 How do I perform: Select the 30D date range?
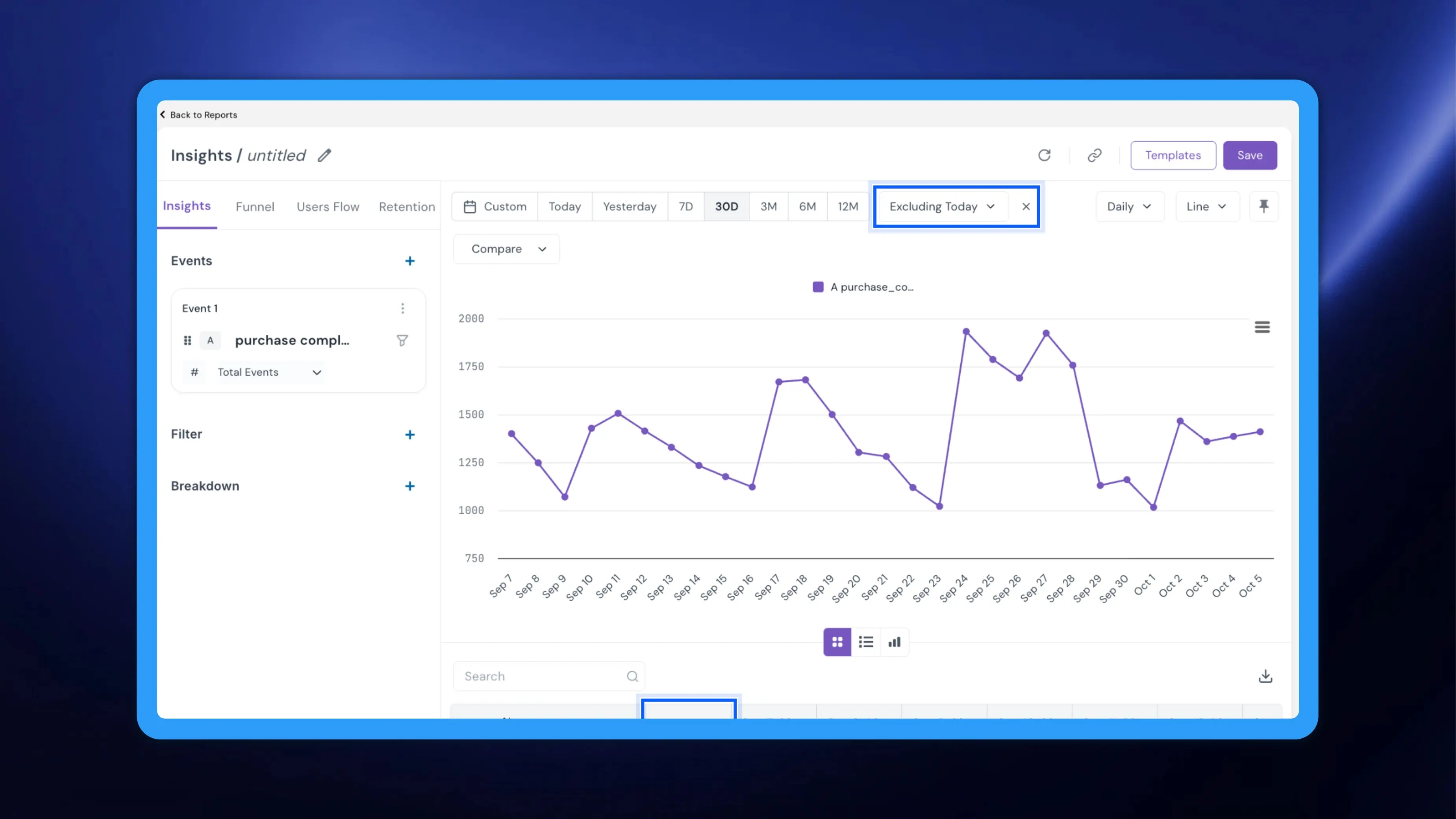726,207
